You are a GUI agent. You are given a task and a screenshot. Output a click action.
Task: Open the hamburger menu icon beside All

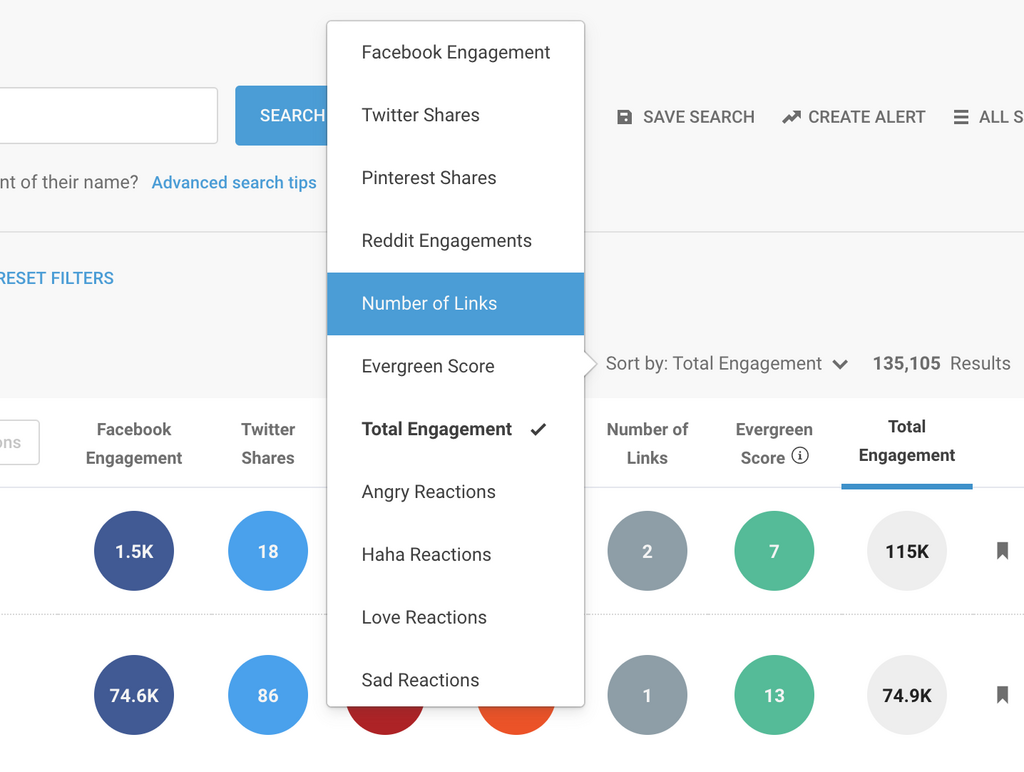[961, 117]
